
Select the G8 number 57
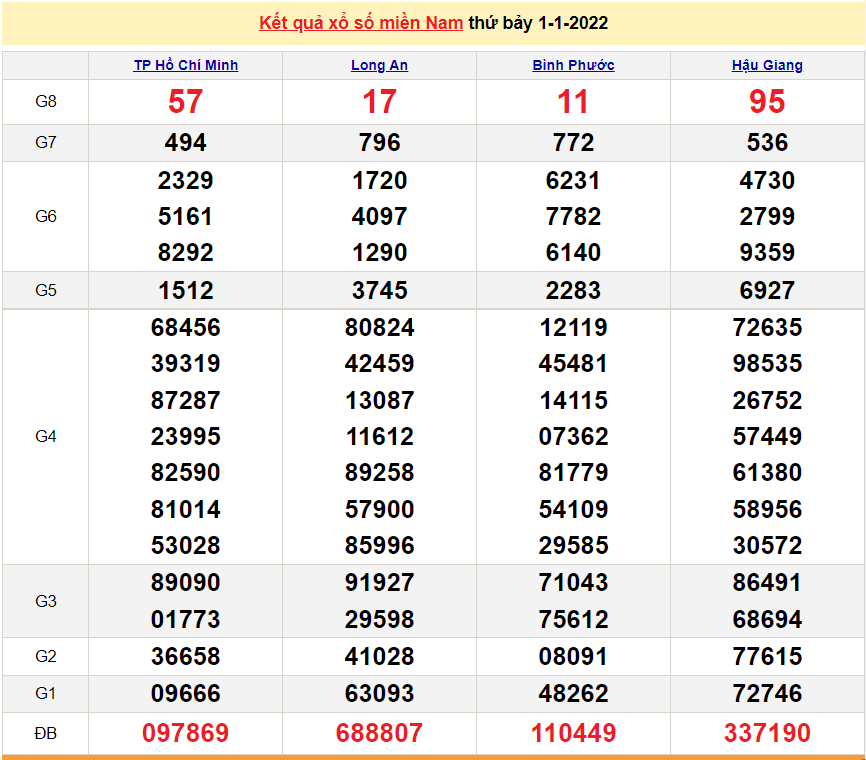(186, 102)
